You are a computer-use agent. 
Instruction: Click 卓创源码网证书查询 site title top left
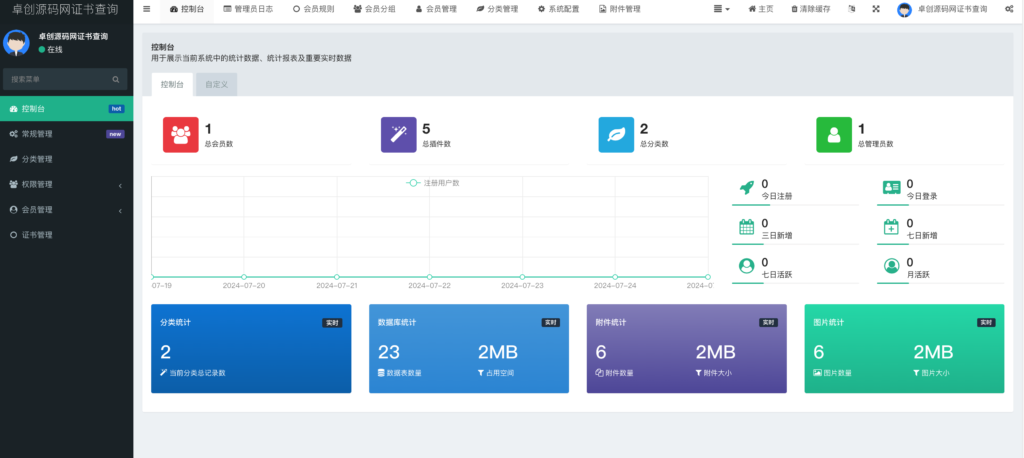pos(66,9)
